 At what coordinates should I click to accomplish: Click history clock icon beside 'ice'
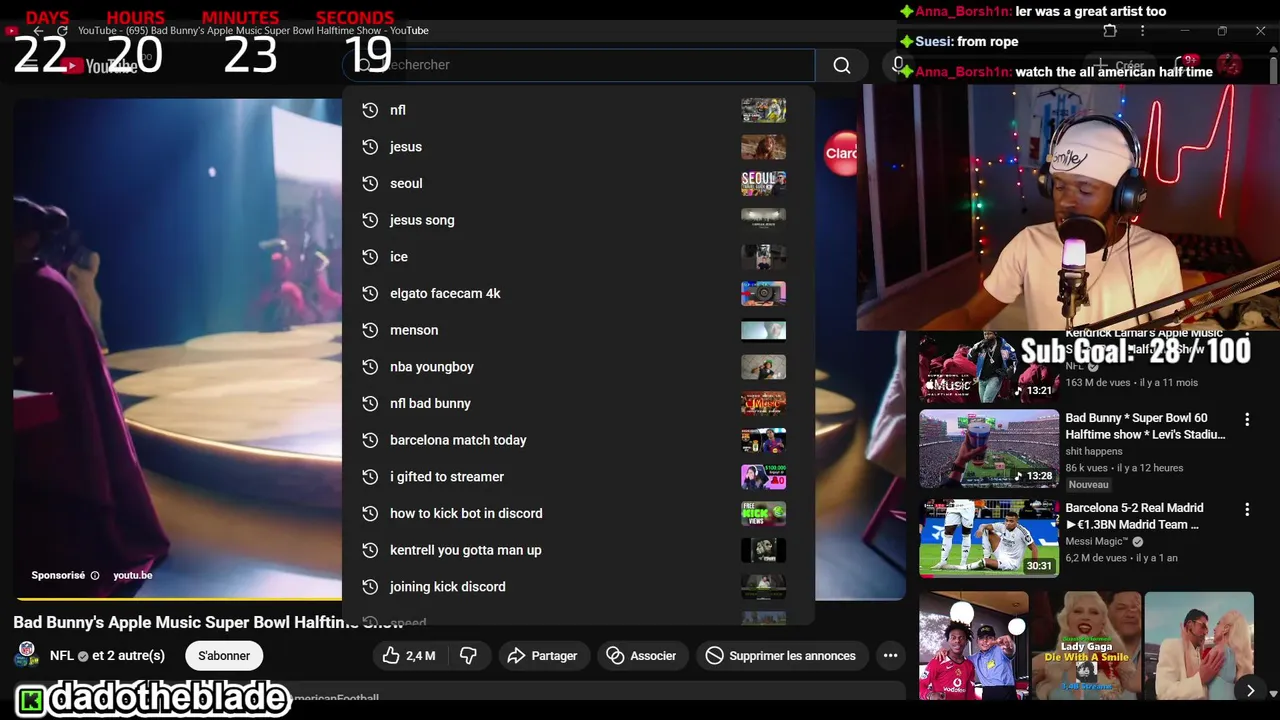pos(370,257)
